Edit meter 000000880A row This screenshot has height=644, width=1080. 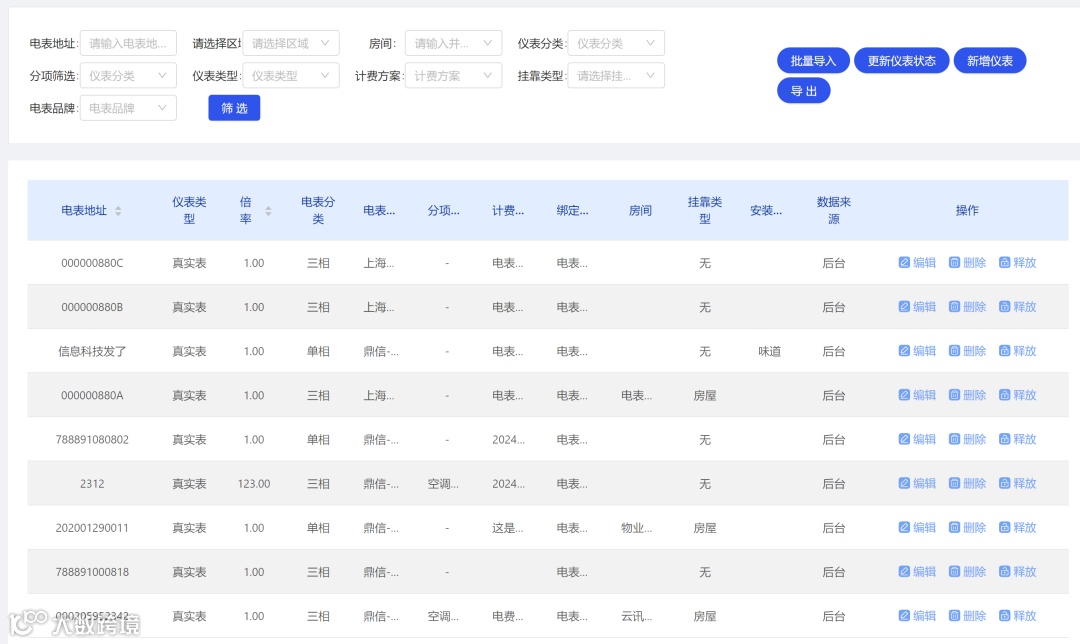pos(917,395)
